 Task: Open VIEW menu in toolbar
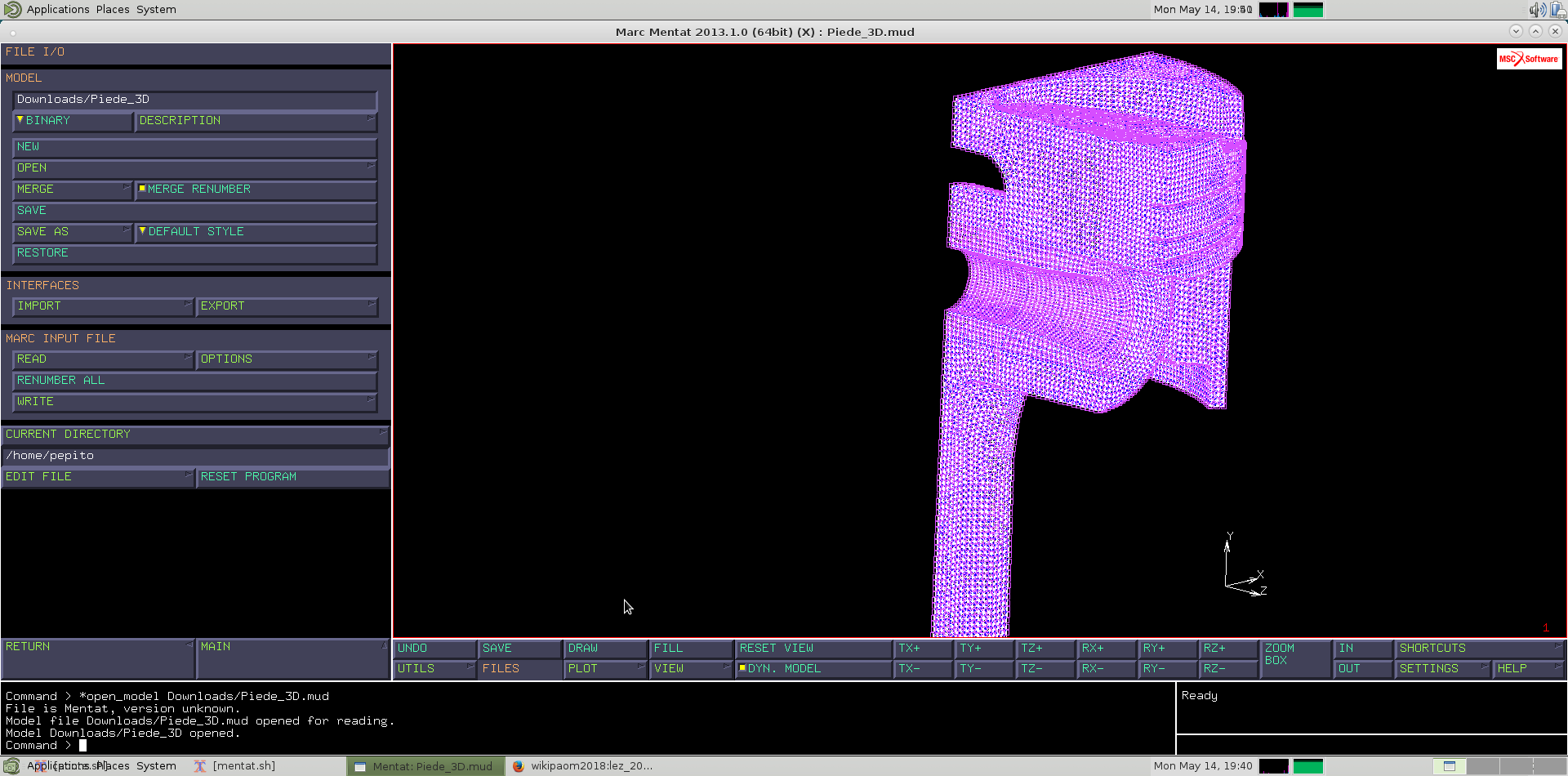pos(692,669)
